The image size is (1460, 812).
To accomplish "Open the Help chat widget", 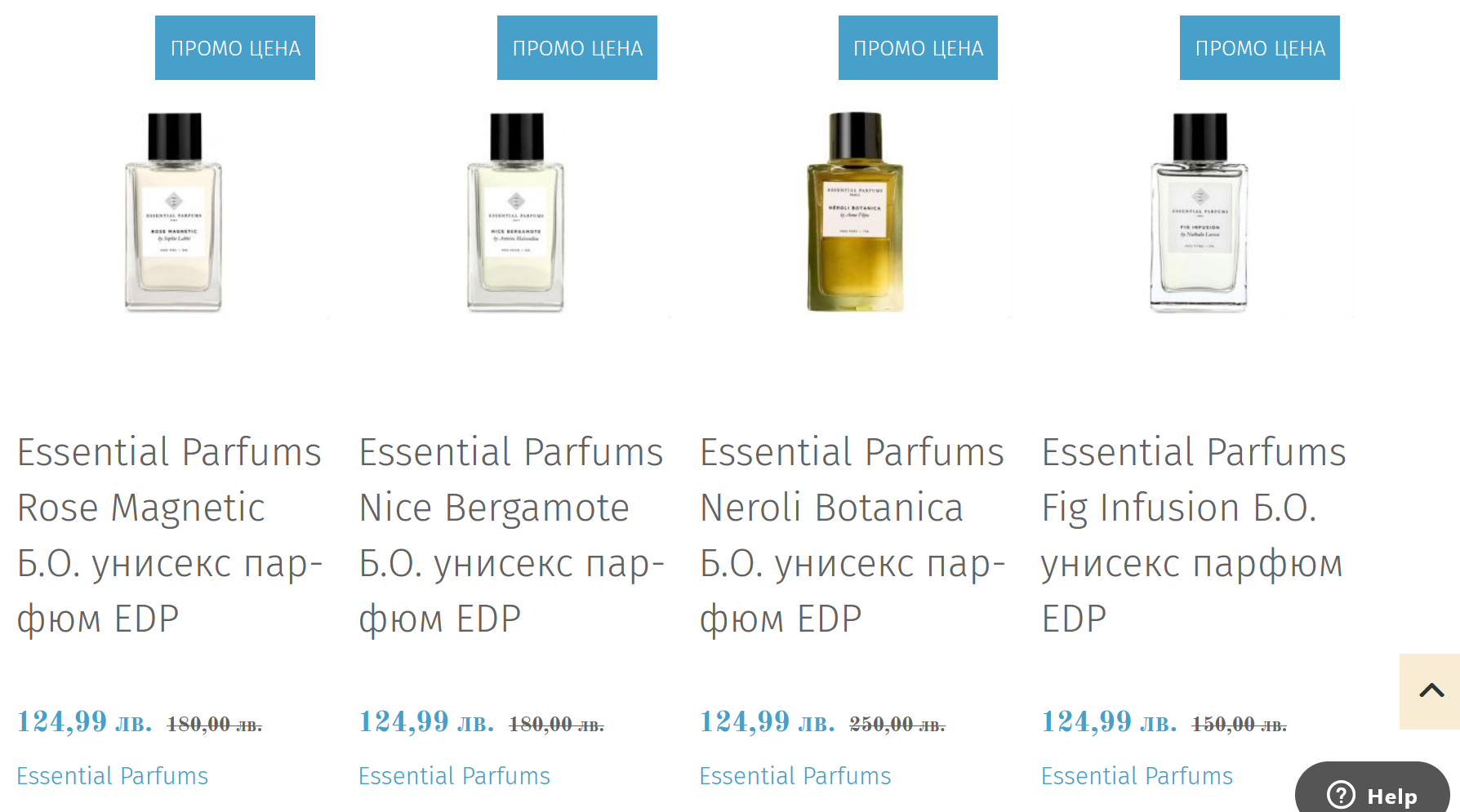I will click(x=1373, y=794).
